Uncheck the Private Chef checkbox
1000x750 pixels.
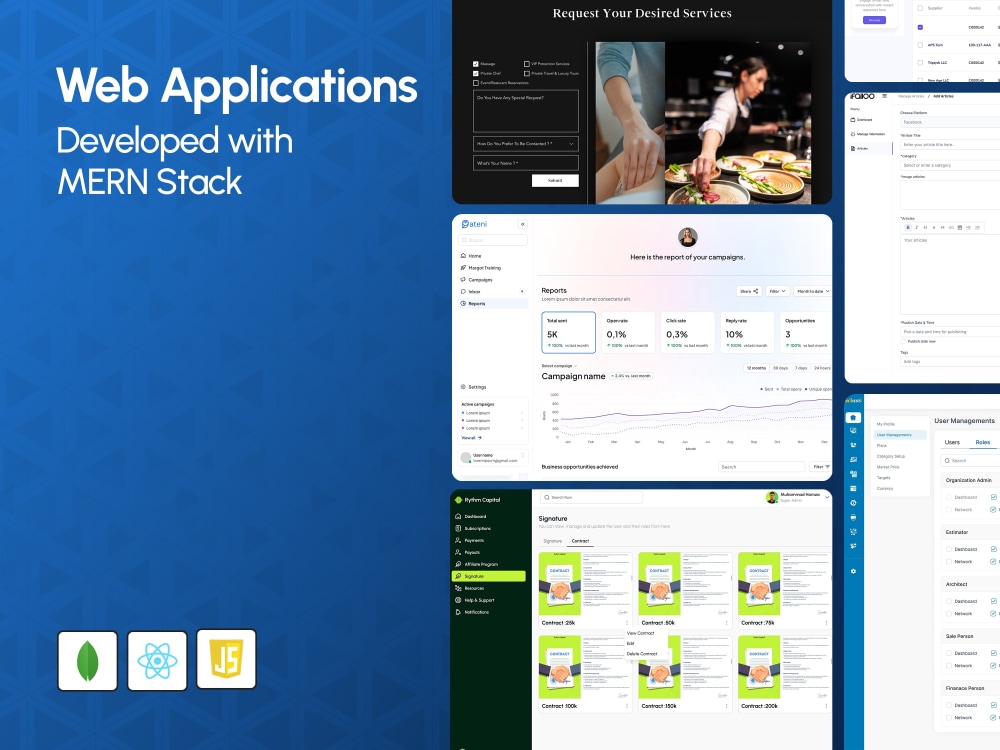tap(476, 73)
